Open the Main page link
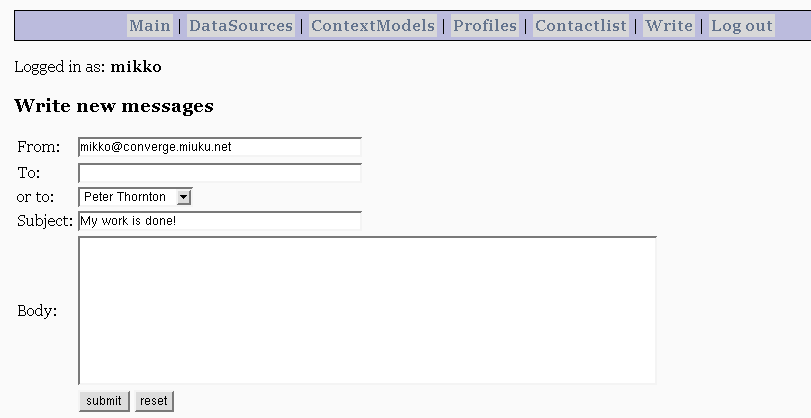 149,25
